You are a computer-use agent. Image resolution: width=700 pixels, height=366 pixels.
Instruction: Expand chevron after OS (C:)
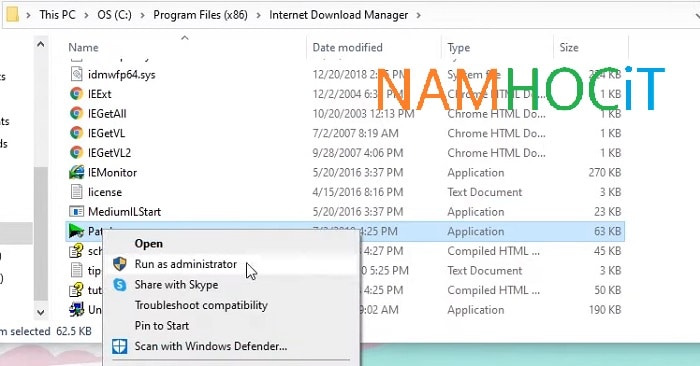[x=142, y=15]
